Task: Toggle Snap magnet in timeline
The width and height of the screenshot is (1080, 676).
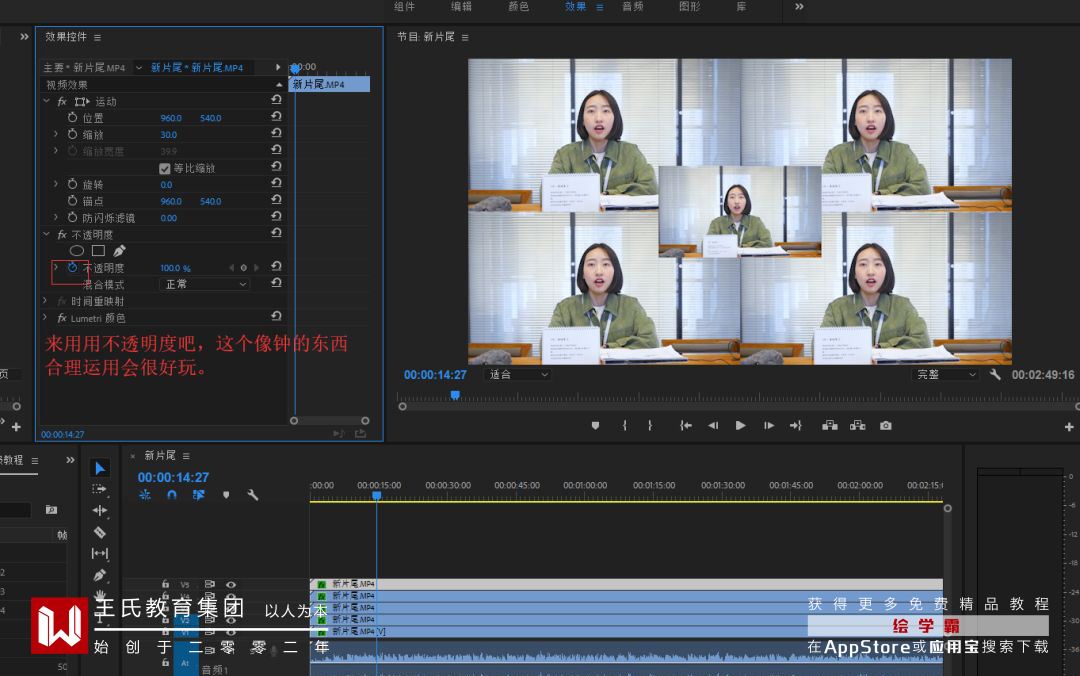Action: click(172, 495)
